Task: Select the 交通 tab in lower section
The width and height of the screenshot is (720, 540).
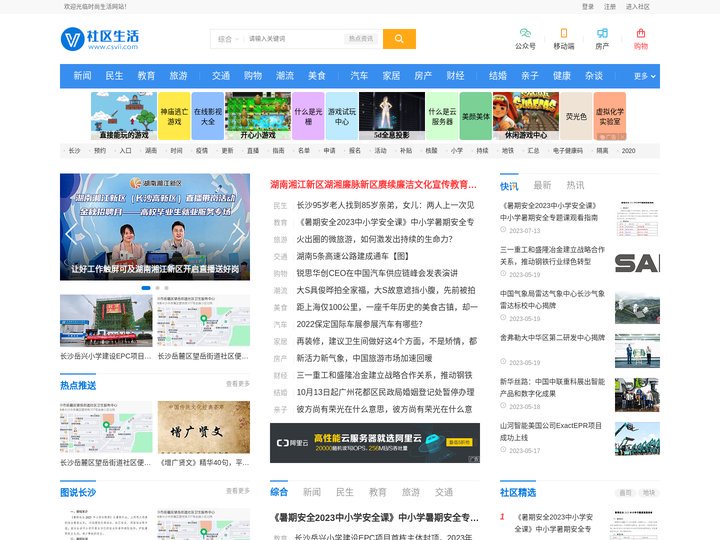Action: tap(444, 492)
